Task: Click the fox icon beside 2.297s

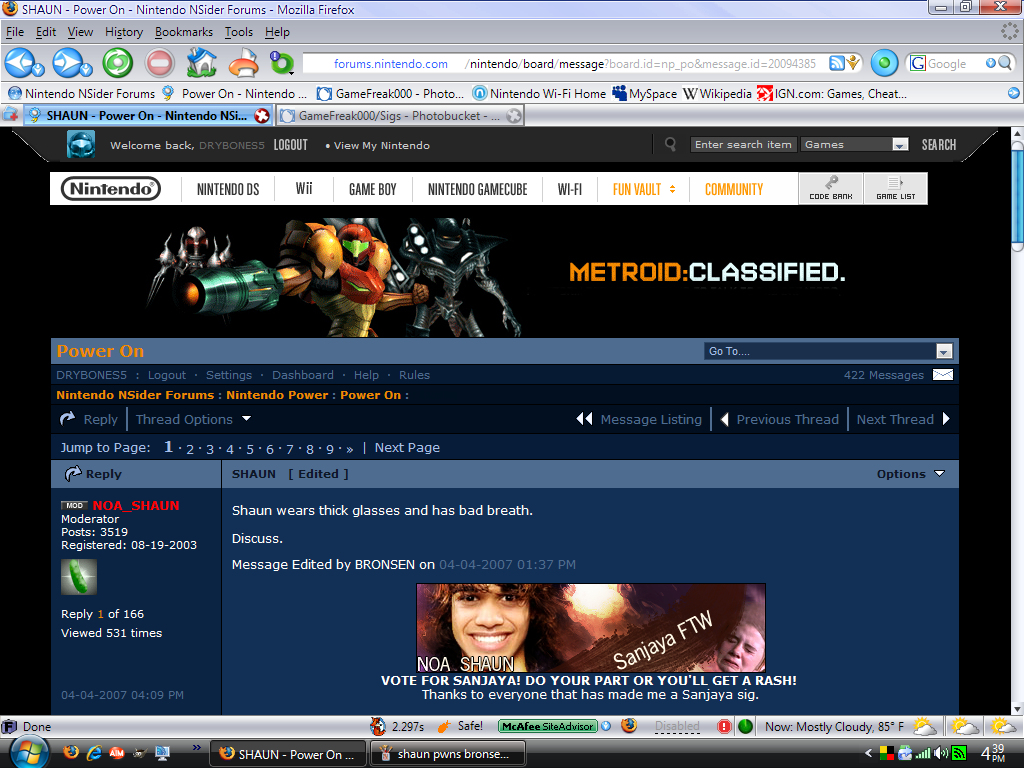Action: point(377,726)
